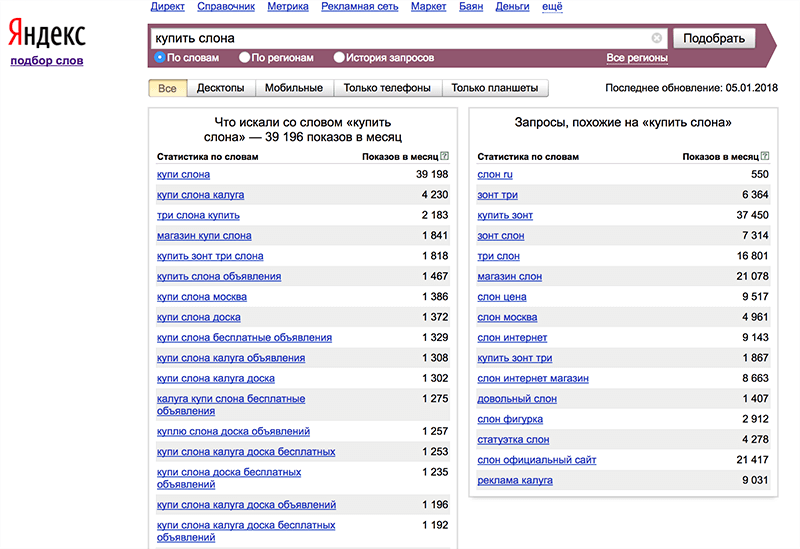The width and height of the screenshot is (800, 549).
Task: Open 'купи слона бесплатные объявления' link
Action: (244, 338)
